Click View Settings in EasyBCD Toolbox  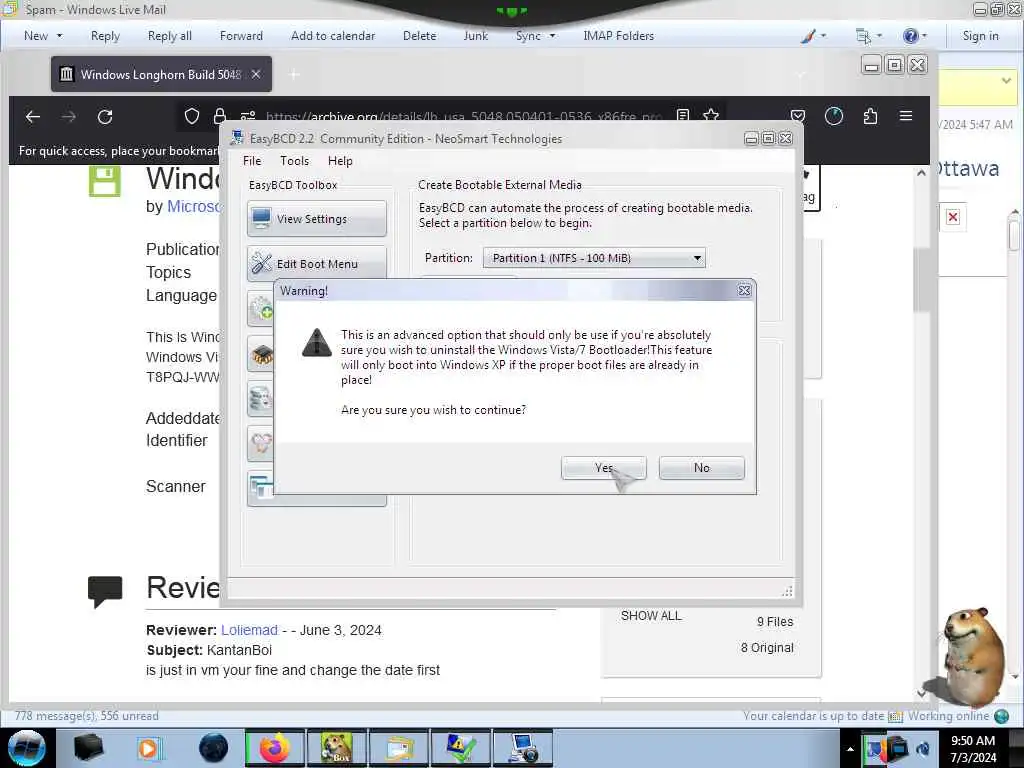tap(317, 219)
